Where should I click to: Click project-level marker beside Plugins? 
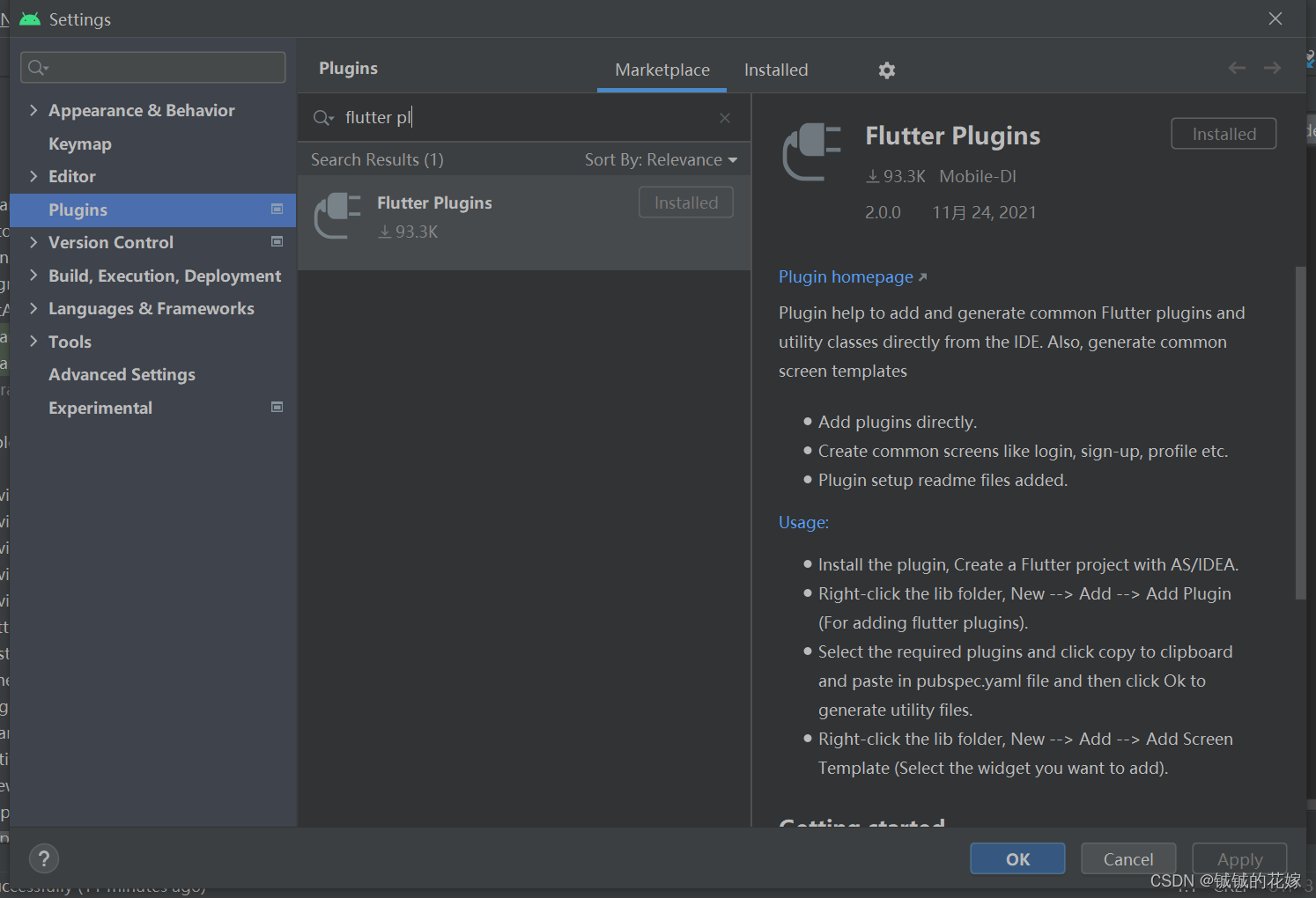point(277,209)
